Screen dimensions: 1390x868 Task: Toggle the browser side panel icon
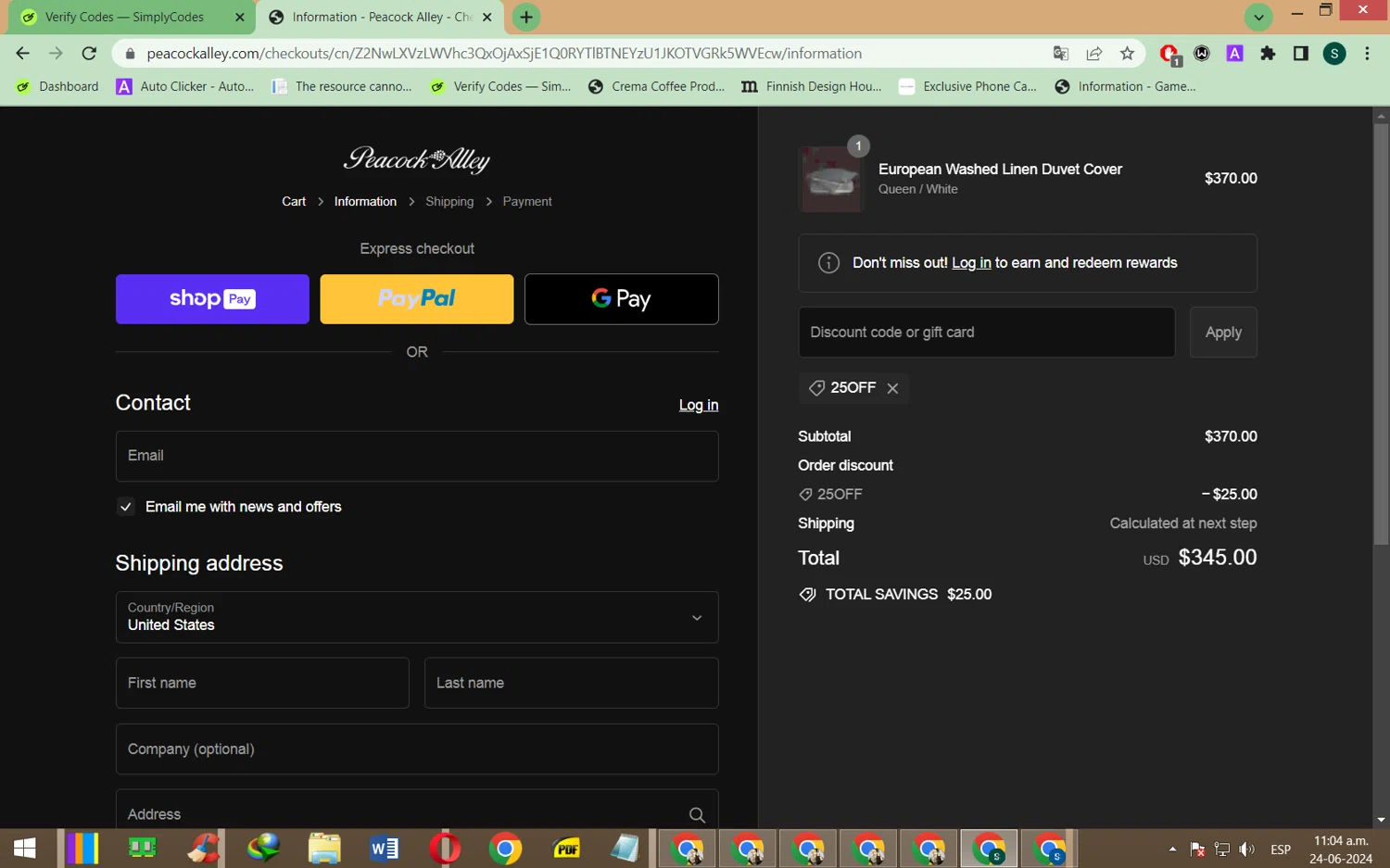[1301, 54]
